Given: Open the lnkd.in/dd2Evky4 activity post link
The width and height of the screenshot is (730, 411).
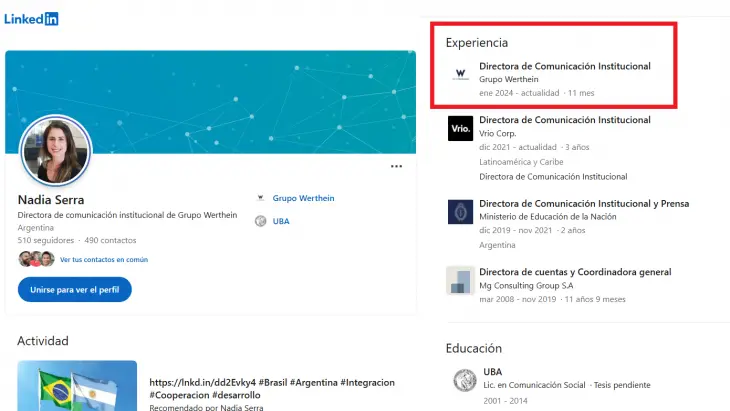Looking at the screenshot, I should tap(272, 389).
